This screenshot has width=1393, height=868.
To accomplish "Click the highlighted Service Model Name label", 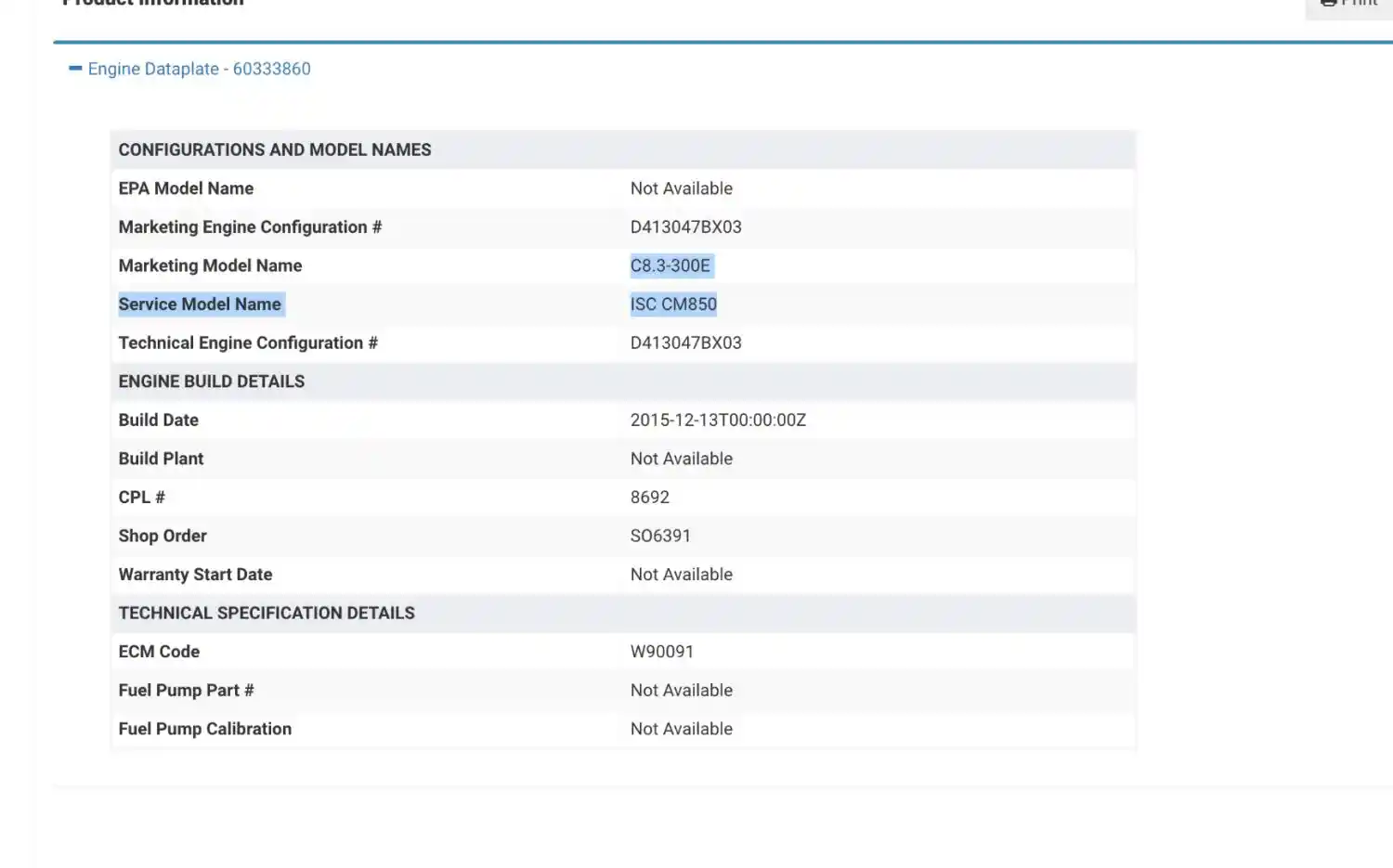I will (x=200, y=304).
